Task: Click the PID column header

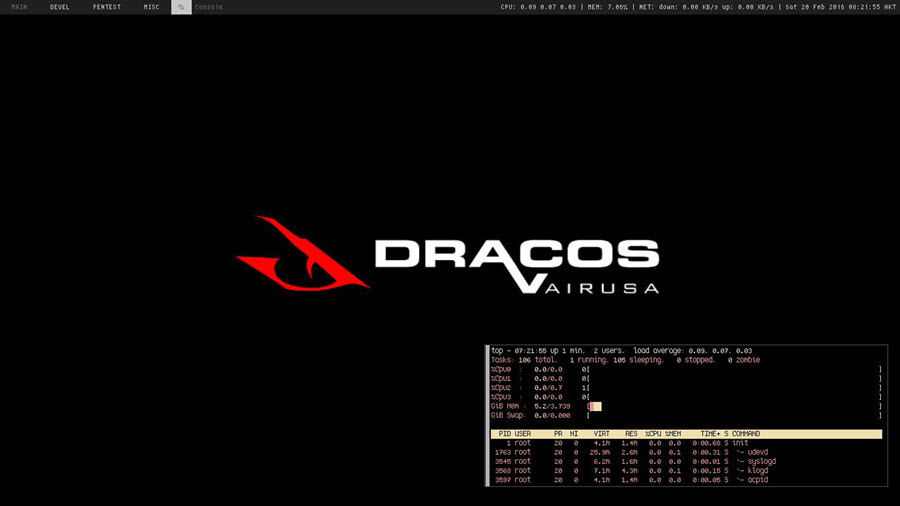Action: click(x=505, y=434)
